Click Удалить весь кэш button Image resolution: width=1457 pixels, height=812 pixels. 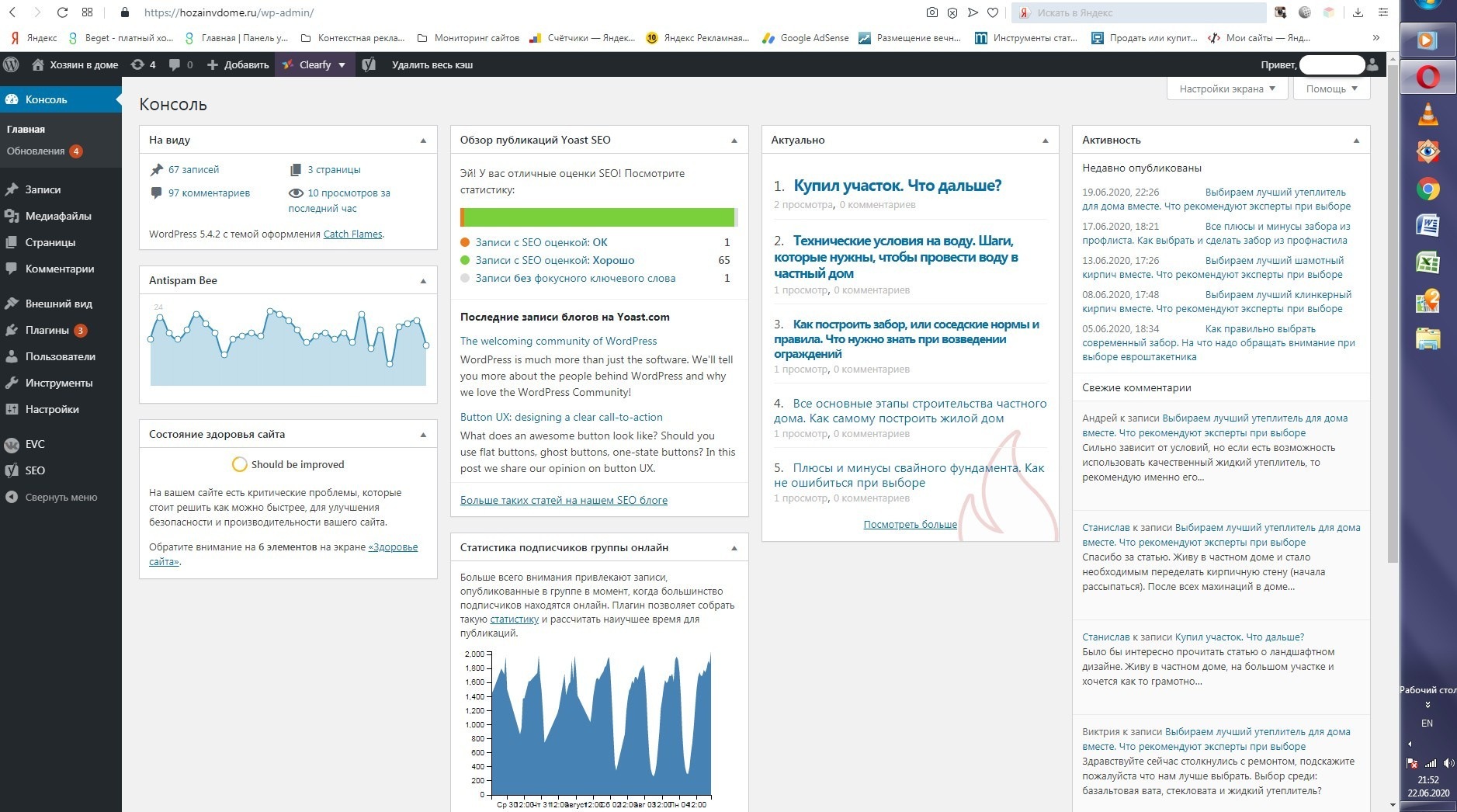pyautogui.click(x=432, y=65)
